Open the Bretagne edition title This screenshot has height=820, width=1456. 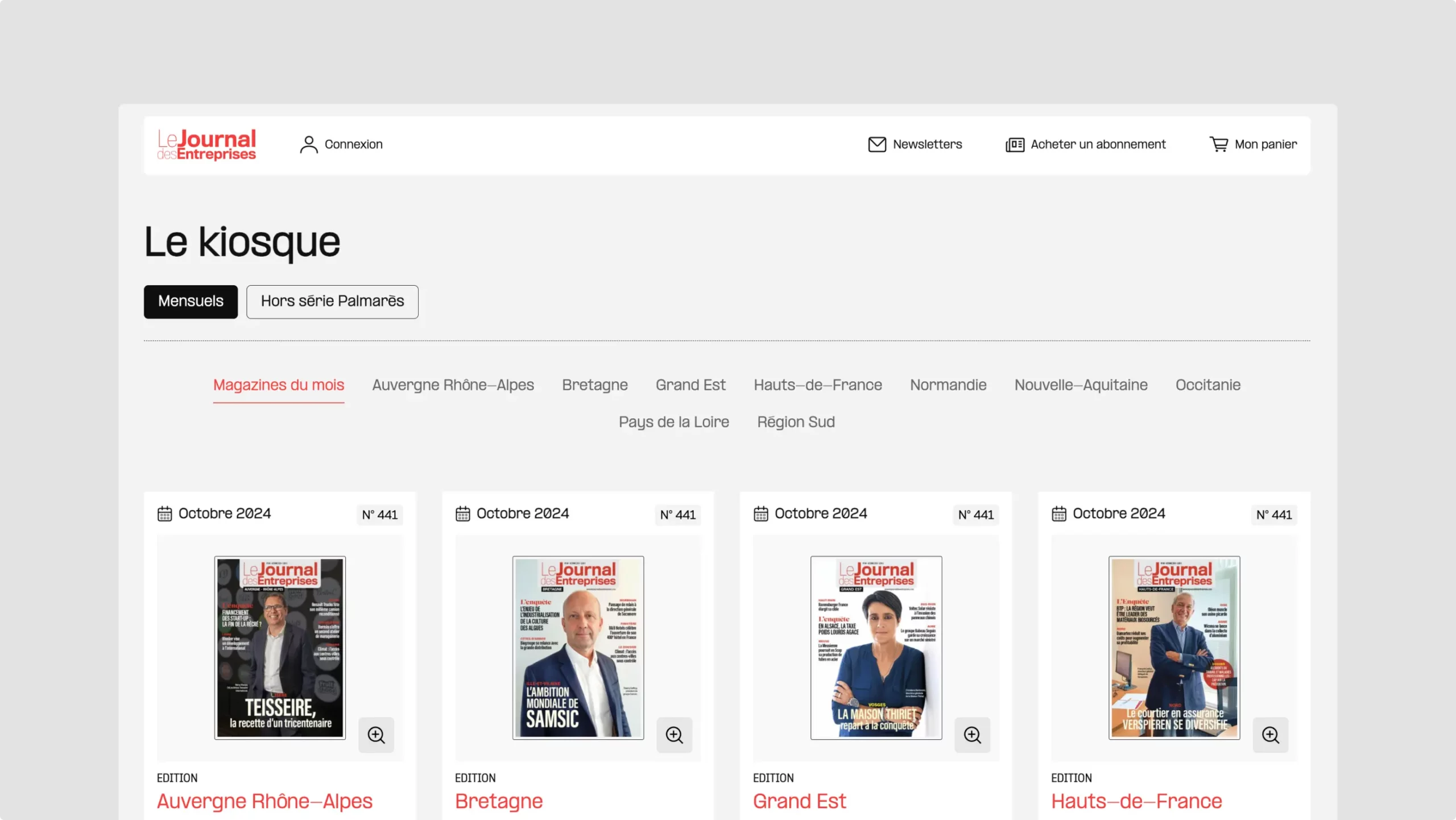point(499,801)
